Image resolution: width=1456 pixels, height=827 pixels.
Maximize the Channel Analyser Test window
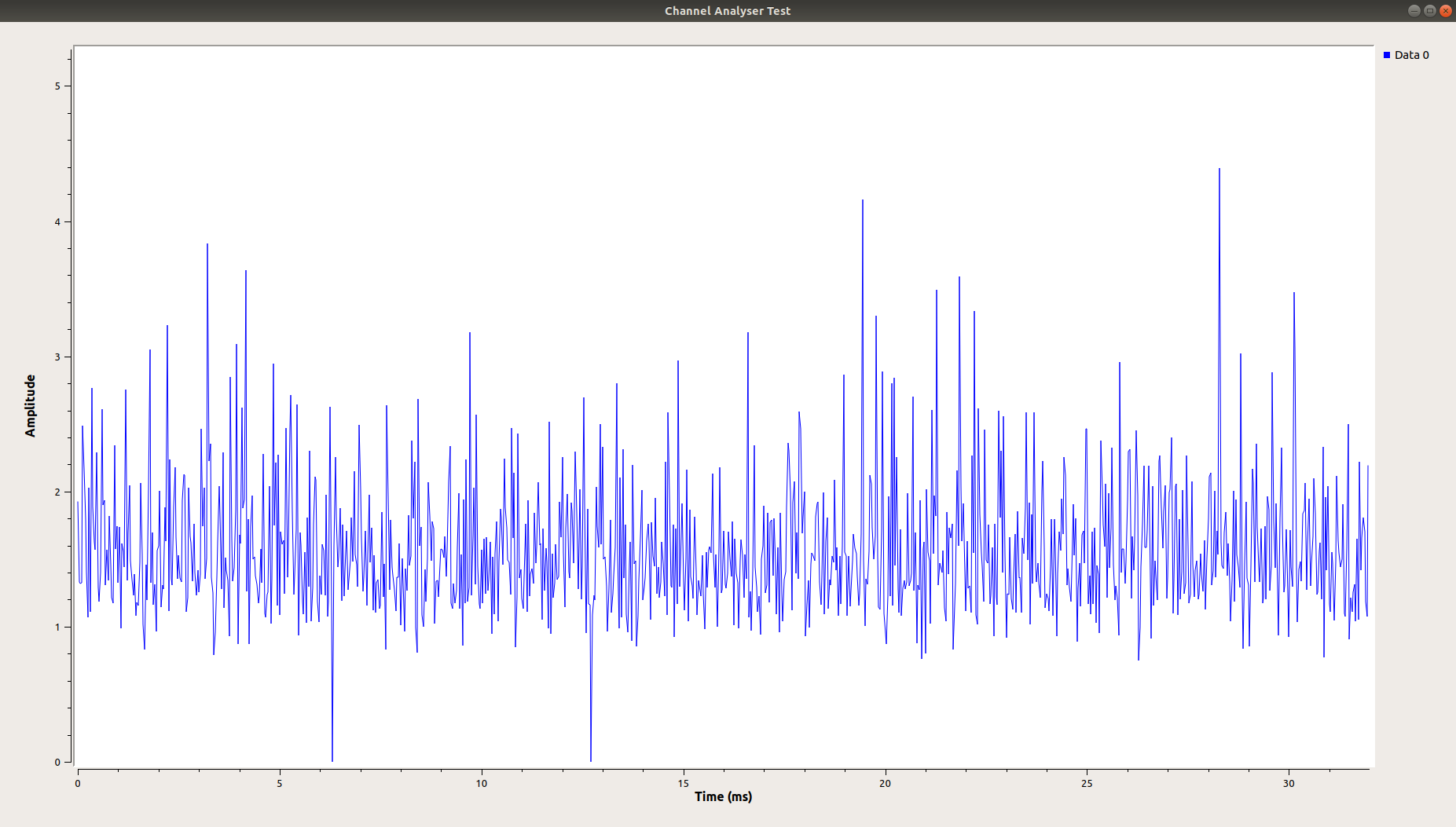[x=1430, y=10]
